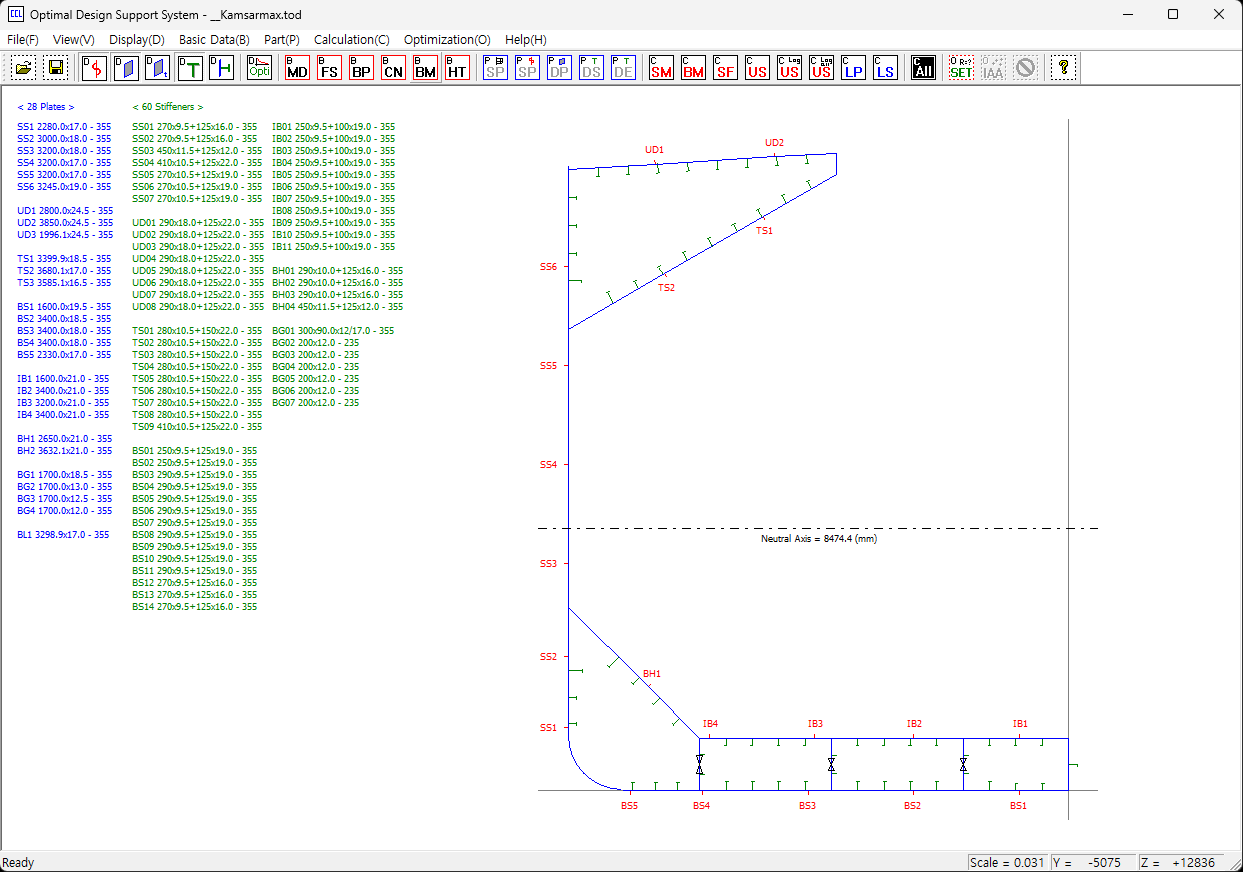Click the B MD basic data icon
Viewport: 1243px width, 872px height.
point(297,67)
